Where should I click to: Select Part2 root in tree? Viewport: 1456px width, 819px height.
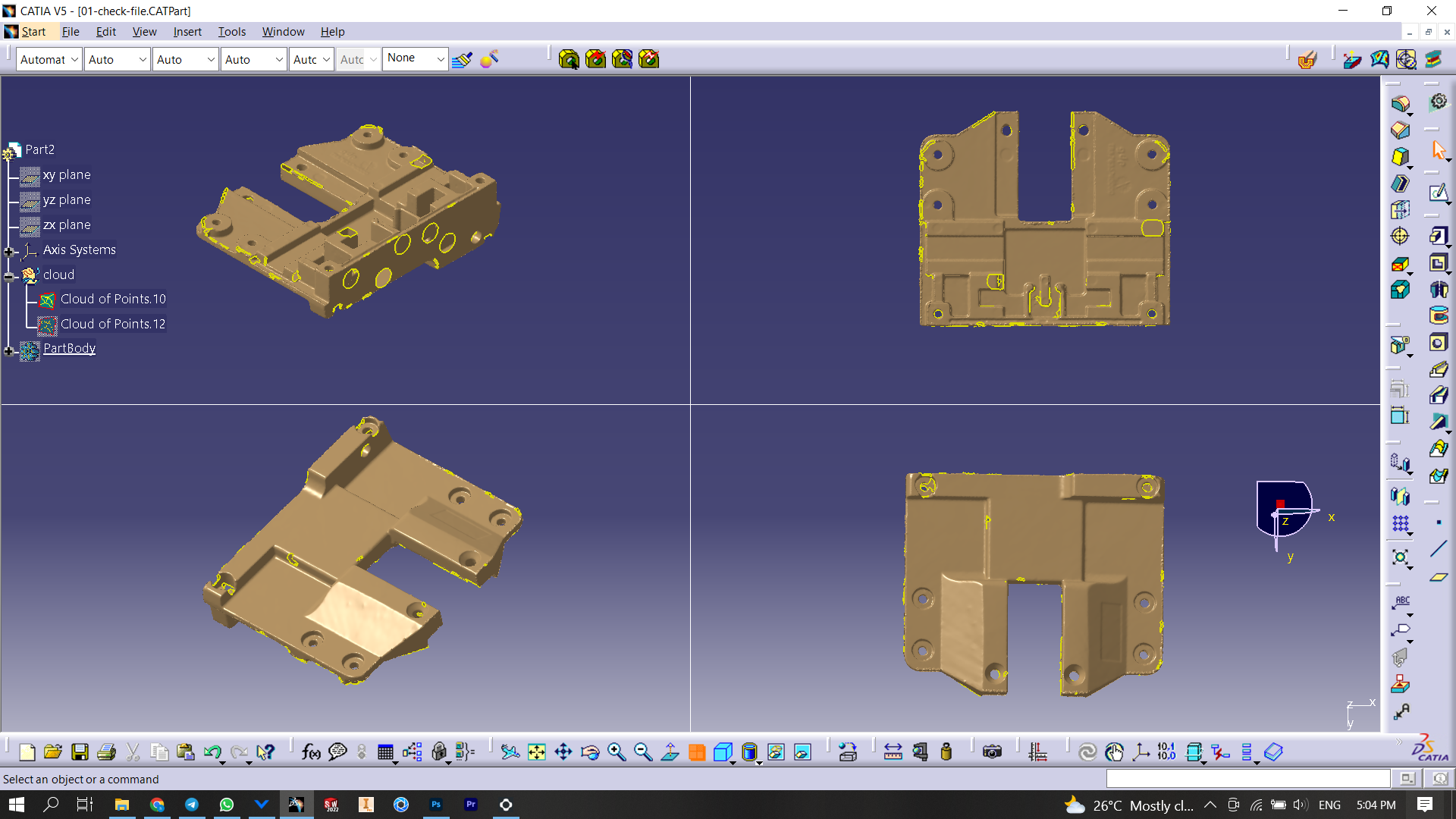point(39,149)
